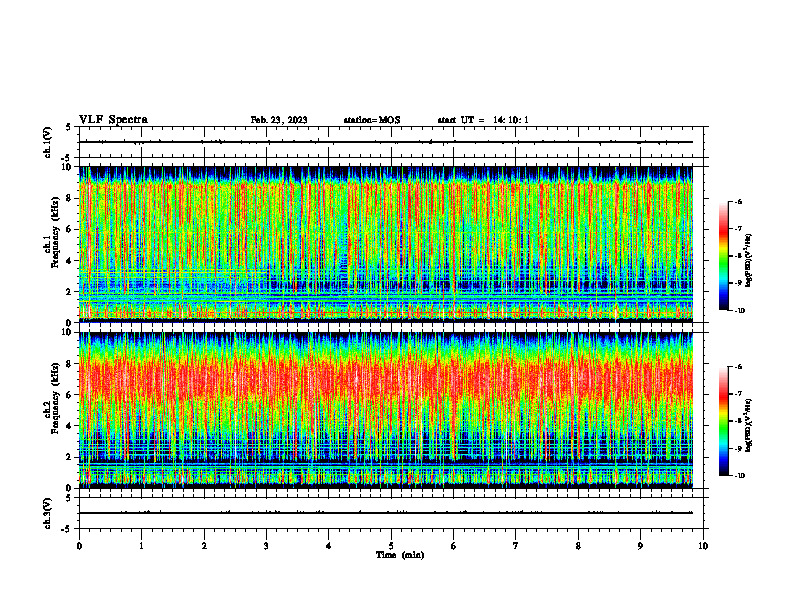Click the 'ch.1(V)' axis label of the top waveform
The image size is (792, 612).
coord(47,142)
